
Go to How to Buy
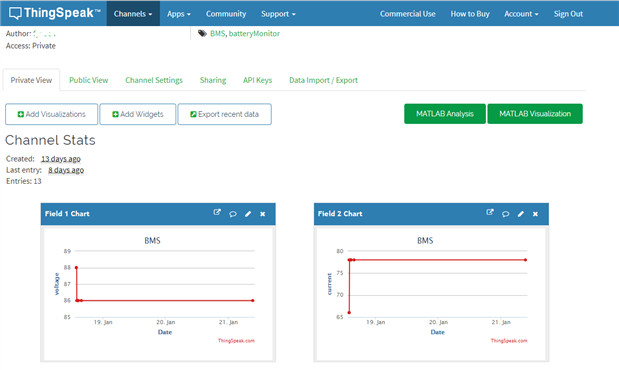pos(470,14)
